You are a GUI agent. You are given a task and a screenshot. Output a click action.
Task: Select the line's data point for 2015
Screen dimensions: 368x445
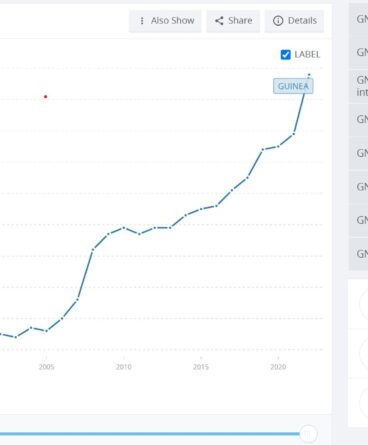201,209
